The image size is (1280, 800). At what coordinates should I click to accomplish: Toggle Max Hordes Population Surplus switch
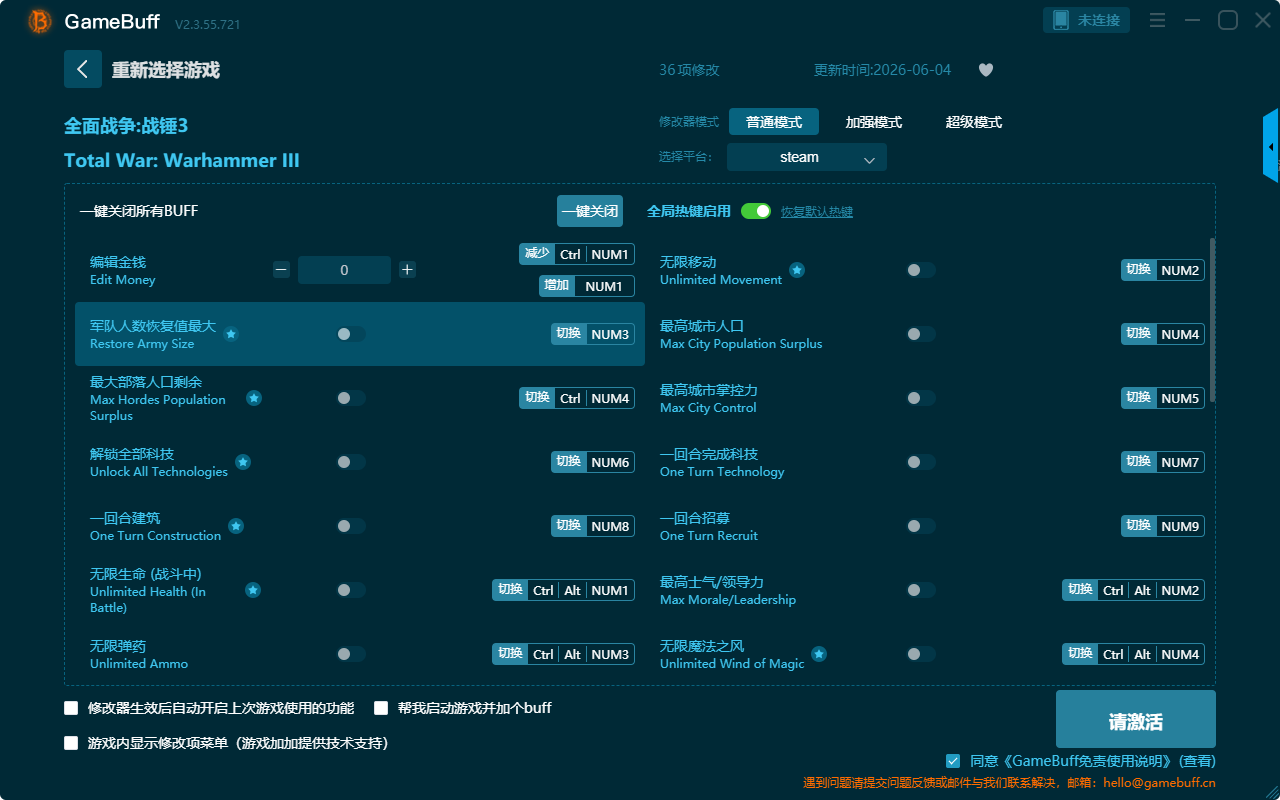351,398
